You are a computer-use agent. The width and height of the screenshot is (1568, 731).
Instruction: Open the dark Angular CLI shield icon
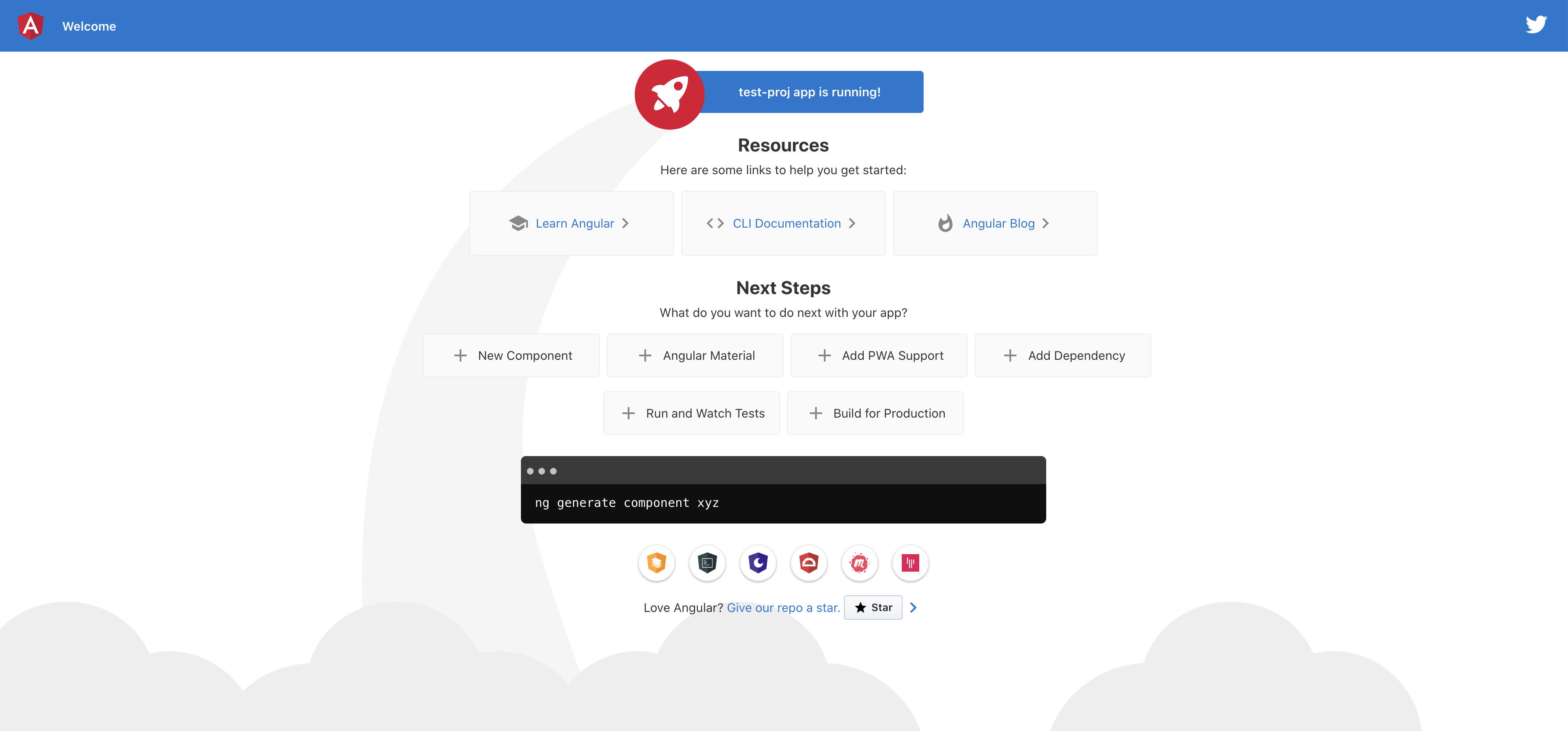pyautogui.click(x=707, y=563)
